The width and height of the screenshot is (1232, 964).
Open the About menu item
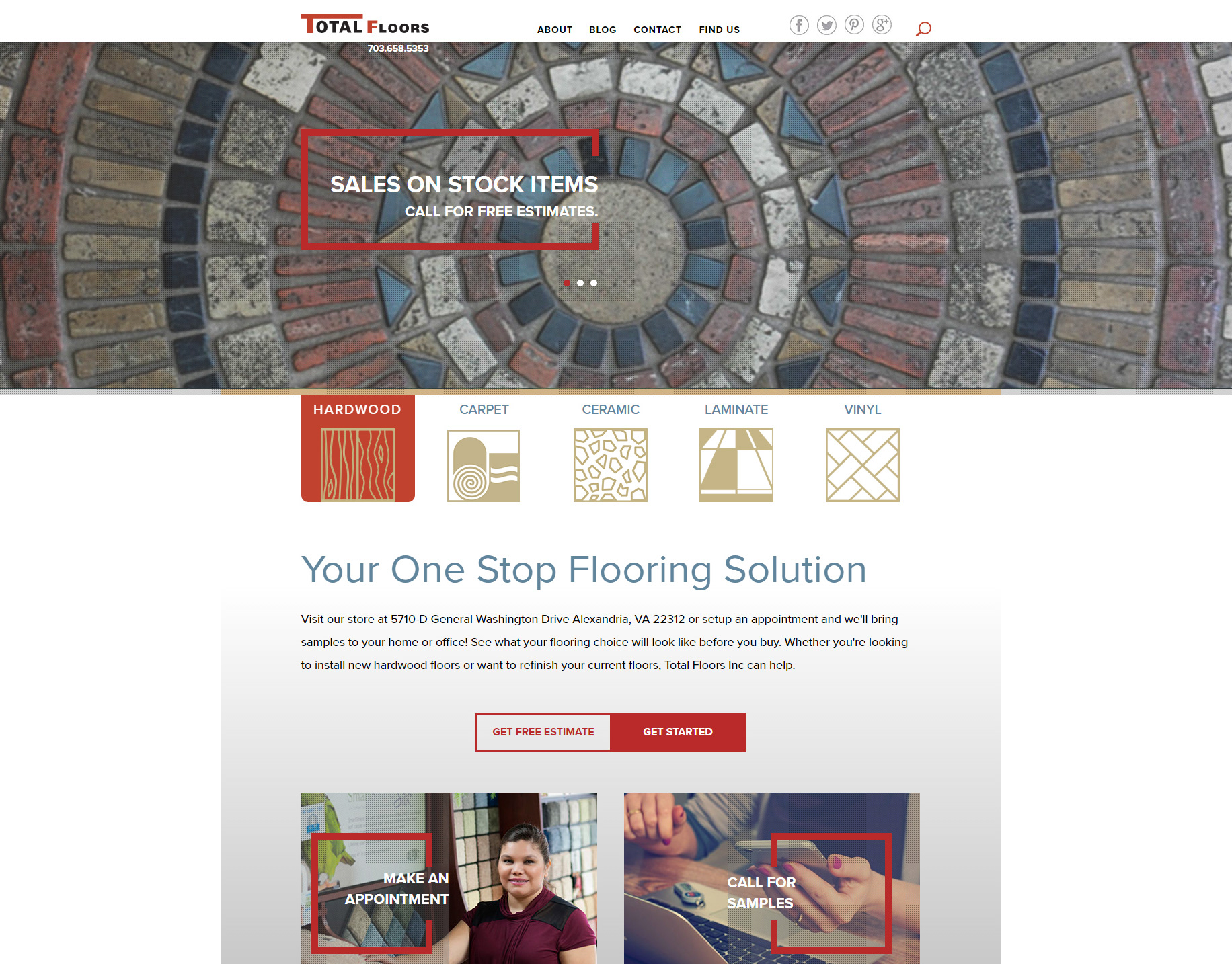coord(555,30)
